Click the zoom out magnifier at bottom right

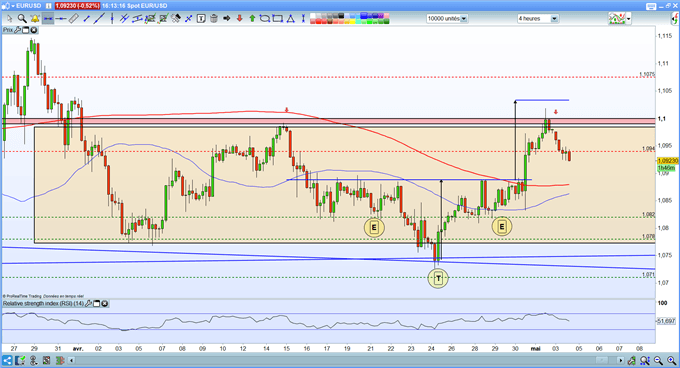coord(658,360)
